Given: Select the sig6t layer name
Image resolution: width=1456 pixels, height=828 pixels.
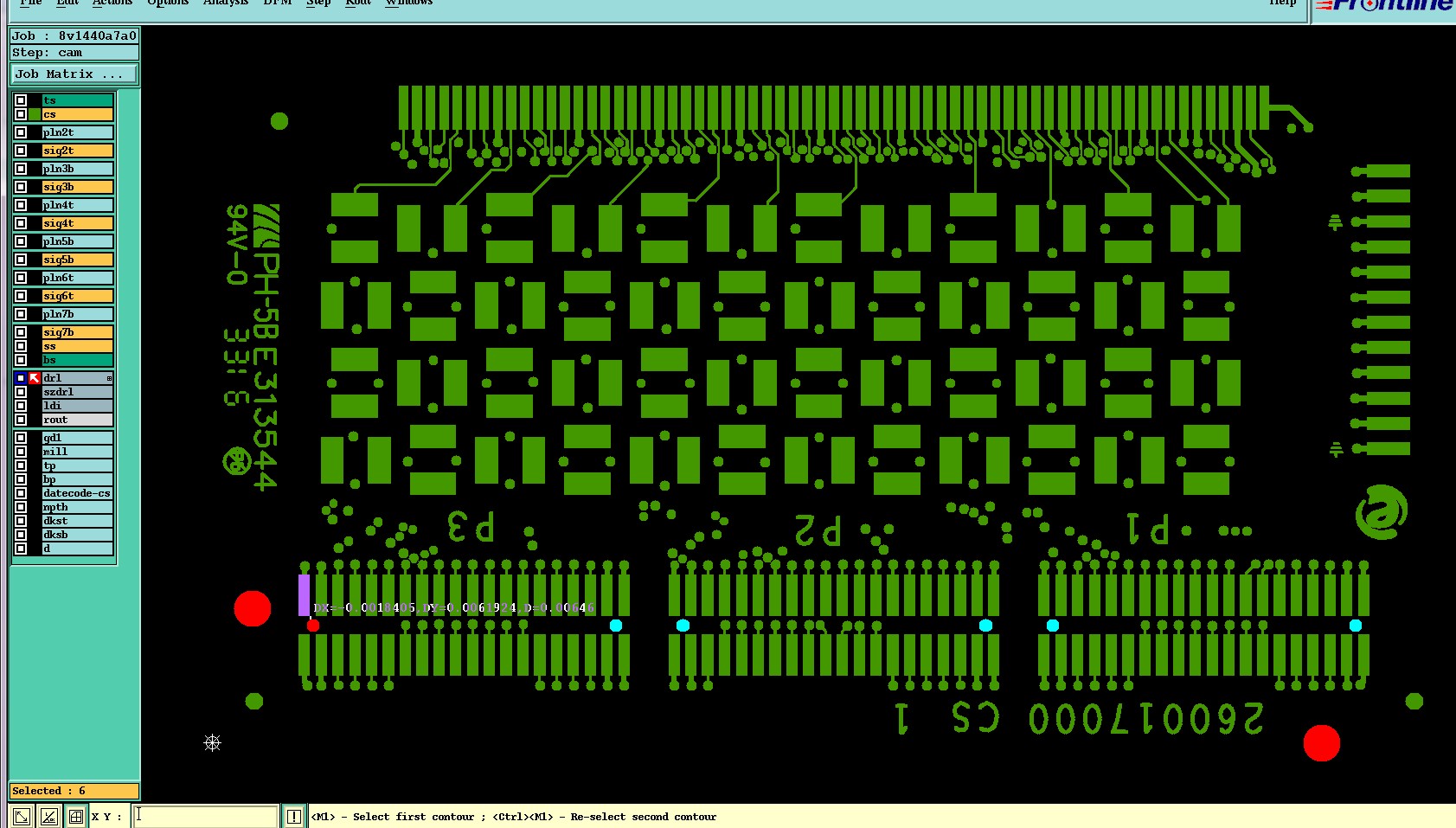Looking at the screenshot, I should coord(78,296).
